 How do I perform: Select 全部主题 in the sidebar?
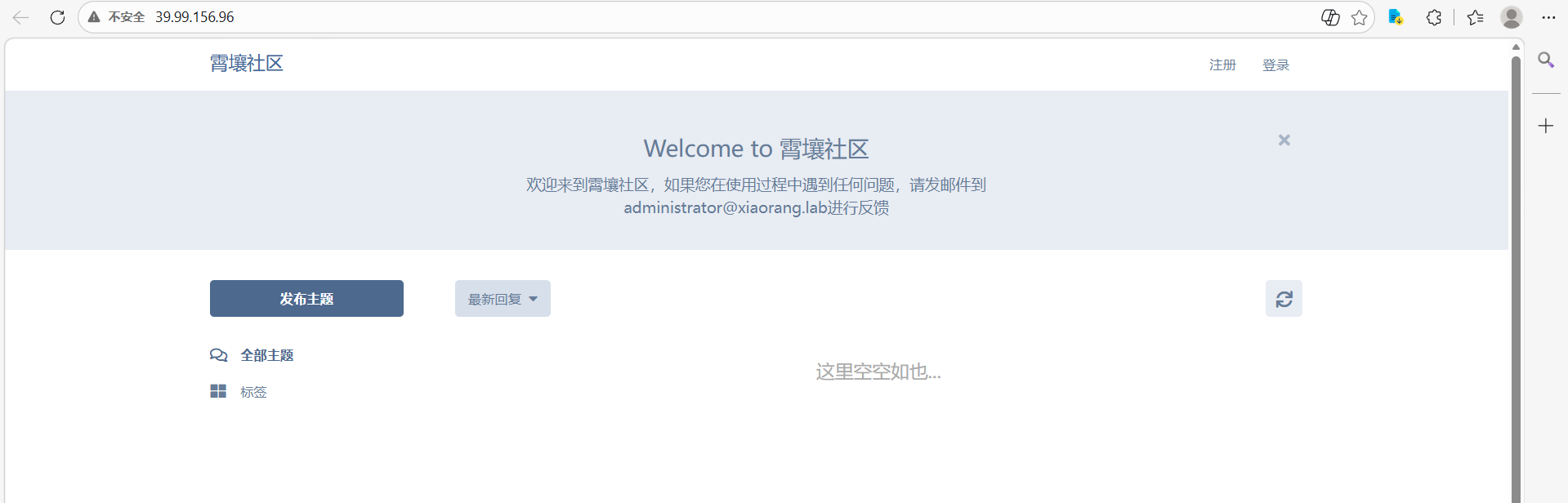tap(266, 355)
